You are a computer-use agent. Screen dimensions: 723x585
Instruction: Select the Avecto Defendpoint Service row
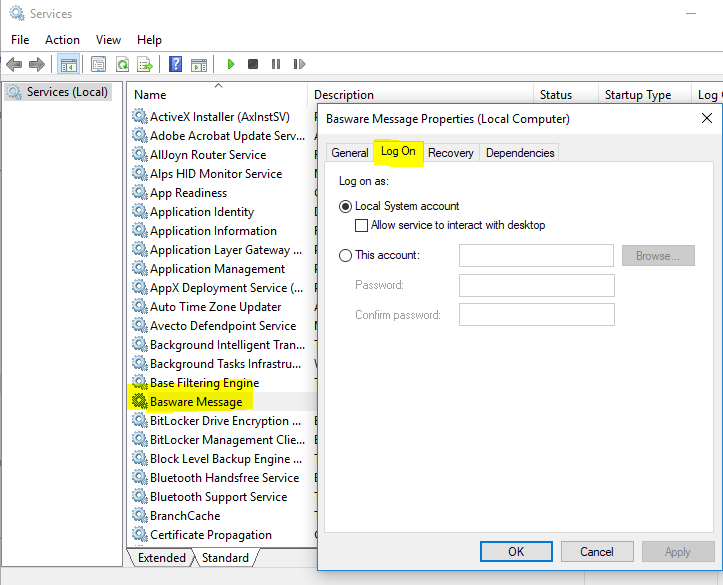pos(223,325)
